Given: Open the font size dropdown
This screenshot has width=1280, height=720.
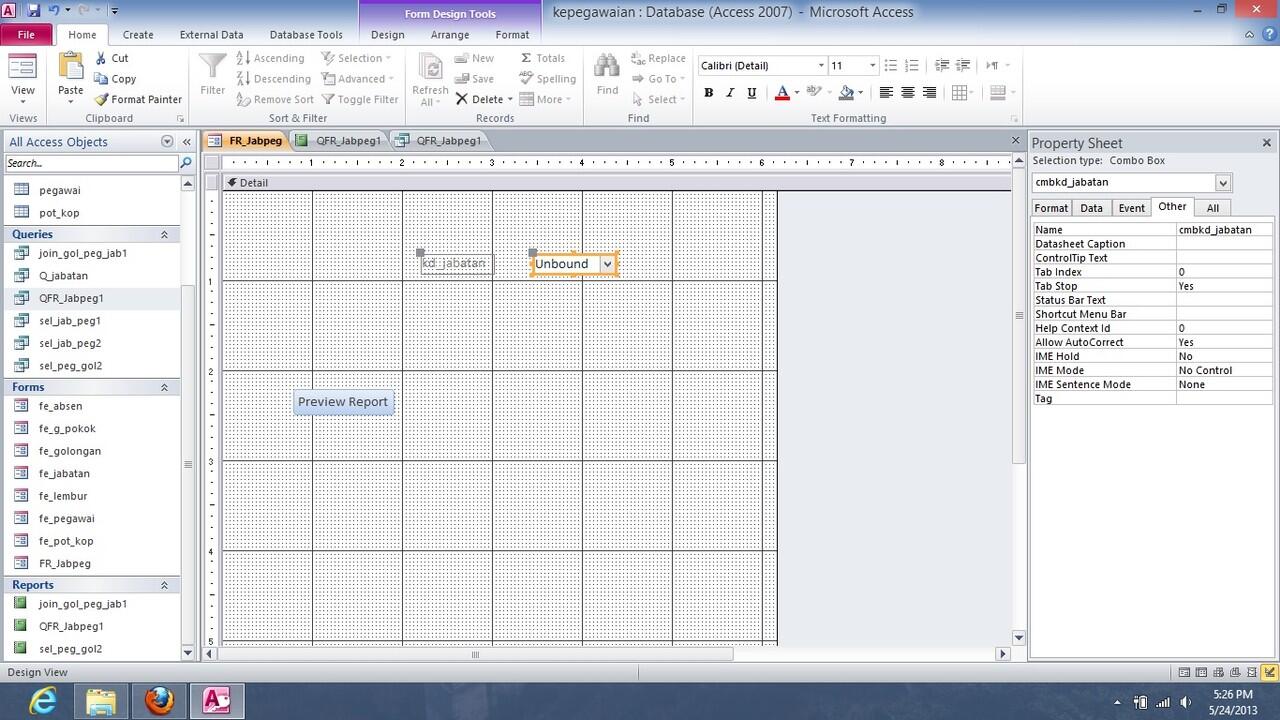Looking at the screenshot, I should tap(872, 66).
